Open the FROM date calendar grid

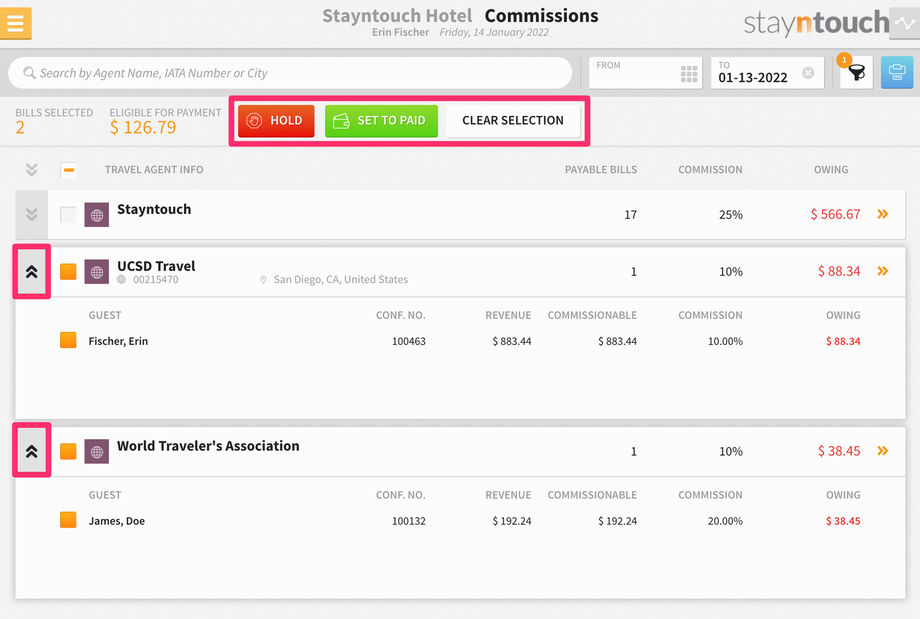689,74
